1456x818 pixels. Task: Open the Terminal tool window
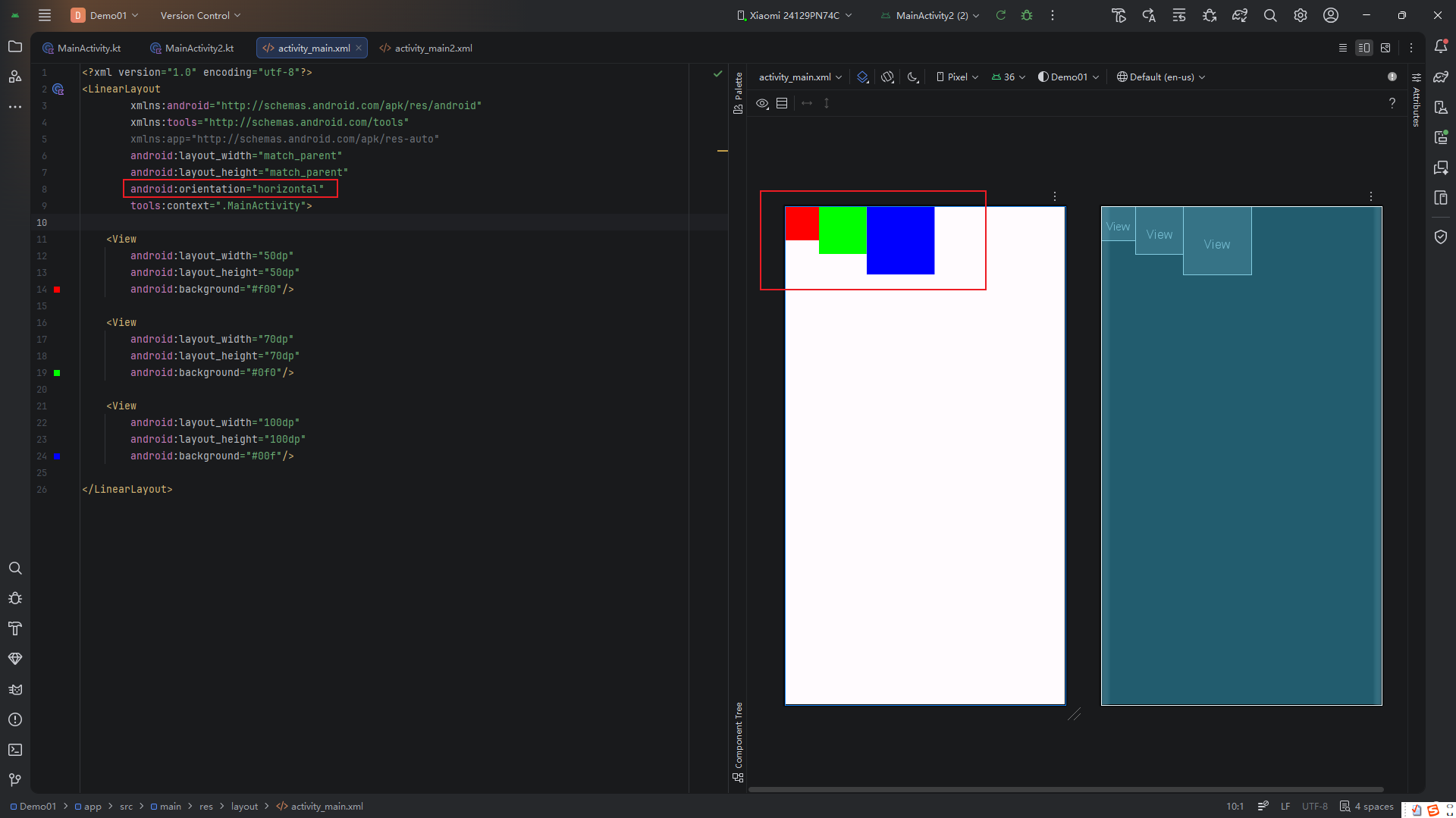coord(15,750)
